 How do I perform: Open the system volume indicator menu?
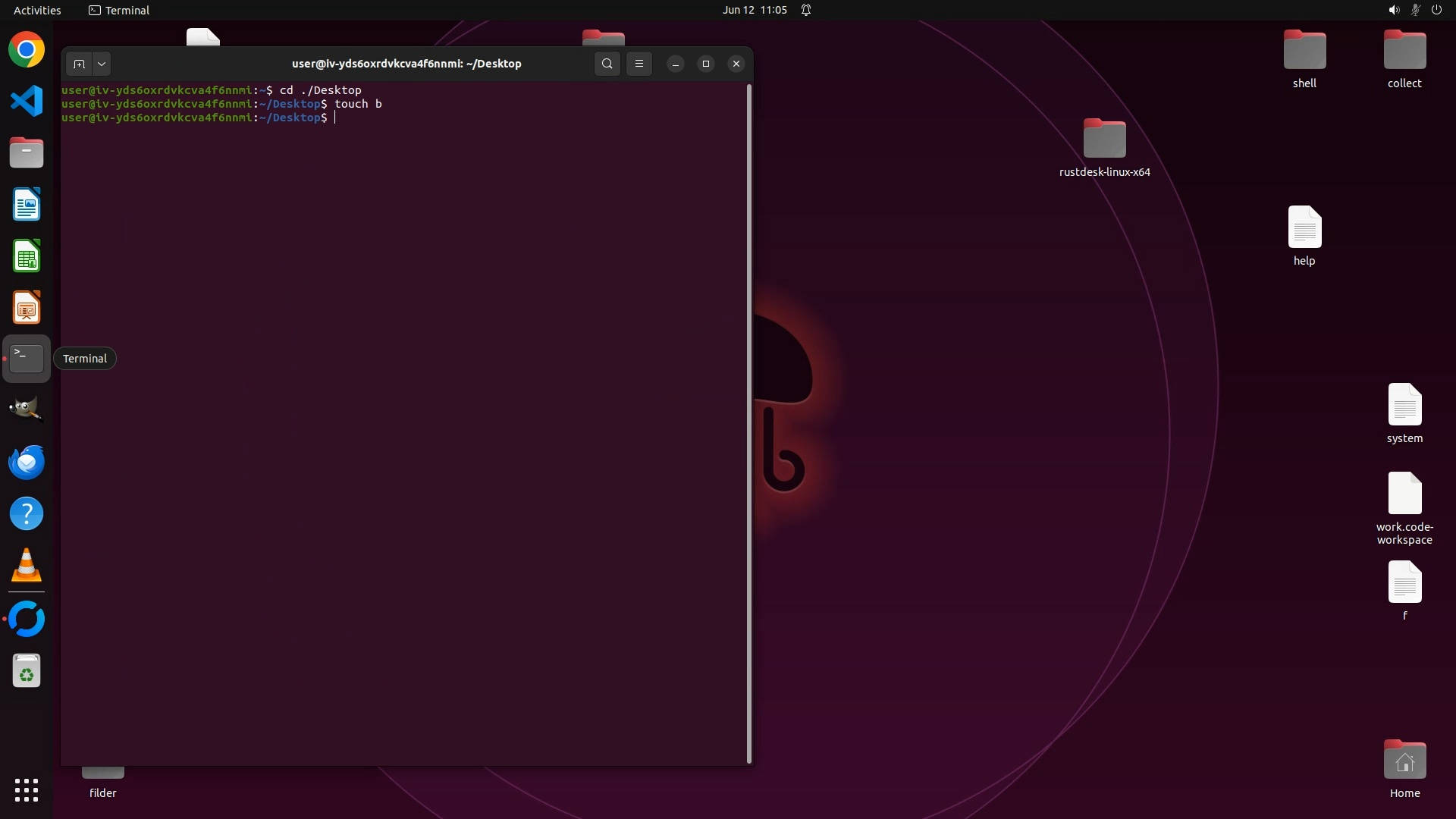pyautogui.click(x=1393, y=10)
